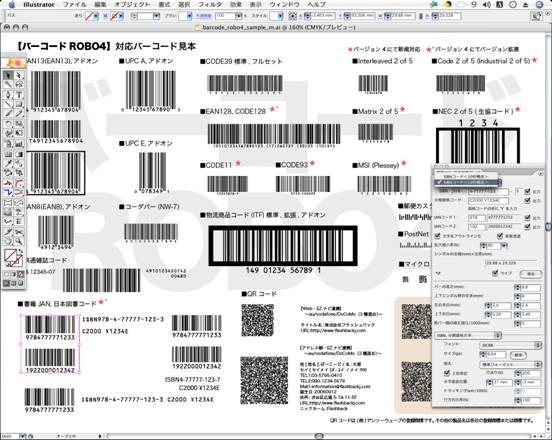Select the Selection arrow tool
This screenshot has height=440, width=552.
(8, 75)
